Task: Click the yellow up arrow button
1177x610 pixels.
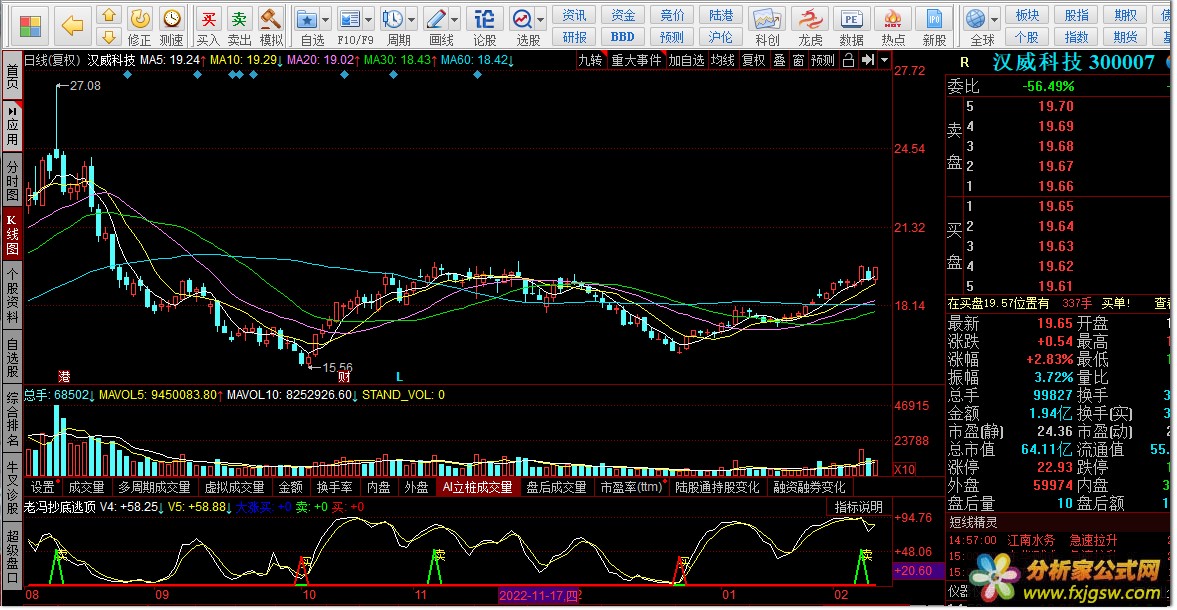Action: [109, 15]
